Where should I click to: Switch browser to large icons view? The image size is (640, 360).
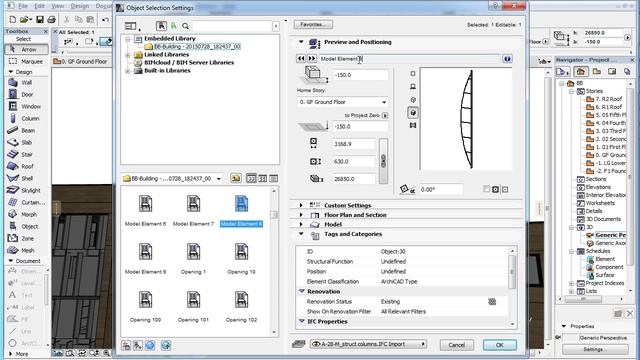(x=251, y=178)
